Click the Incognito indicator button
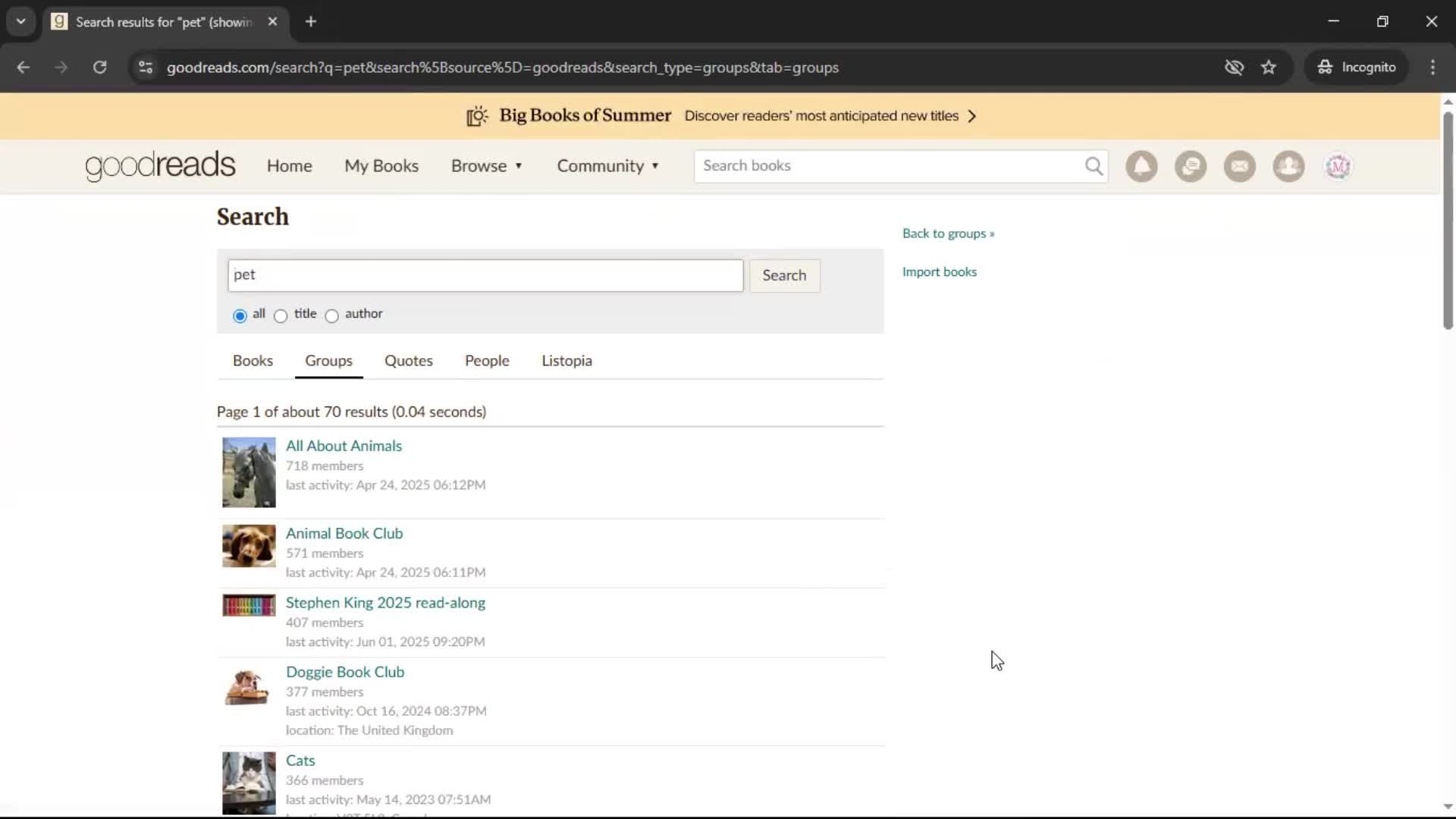This screenshot has height=819, width=1456. tap(1357, 67)
